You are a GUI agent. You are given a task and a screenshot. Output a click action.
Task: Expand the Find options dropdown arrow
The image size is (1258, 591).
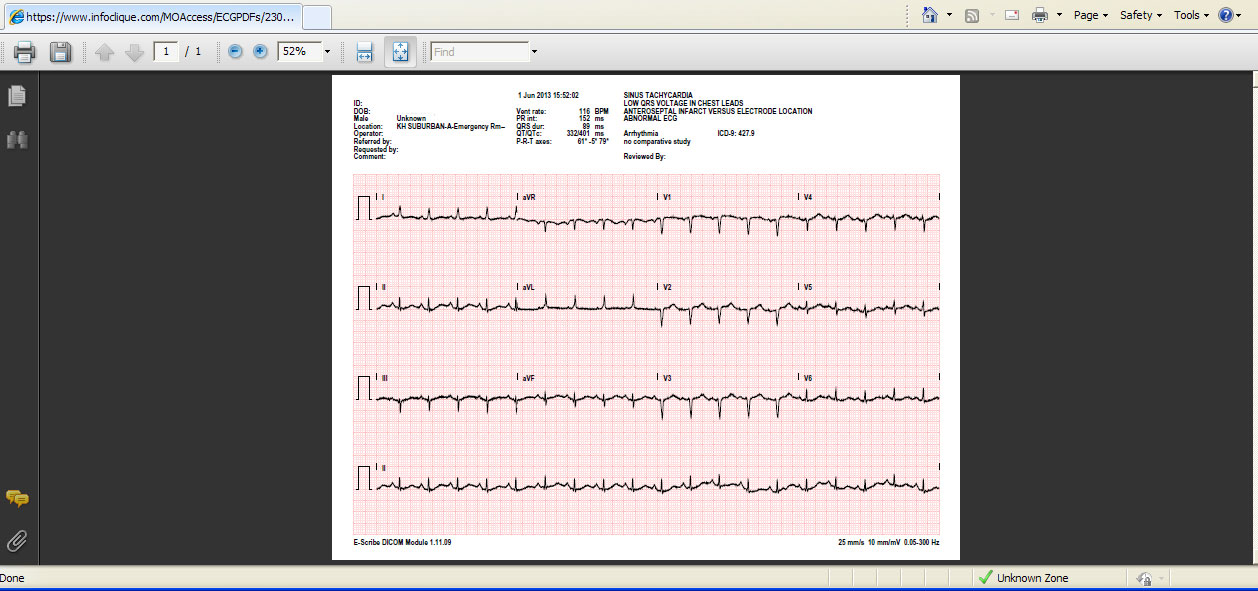[x=534, y=52]
